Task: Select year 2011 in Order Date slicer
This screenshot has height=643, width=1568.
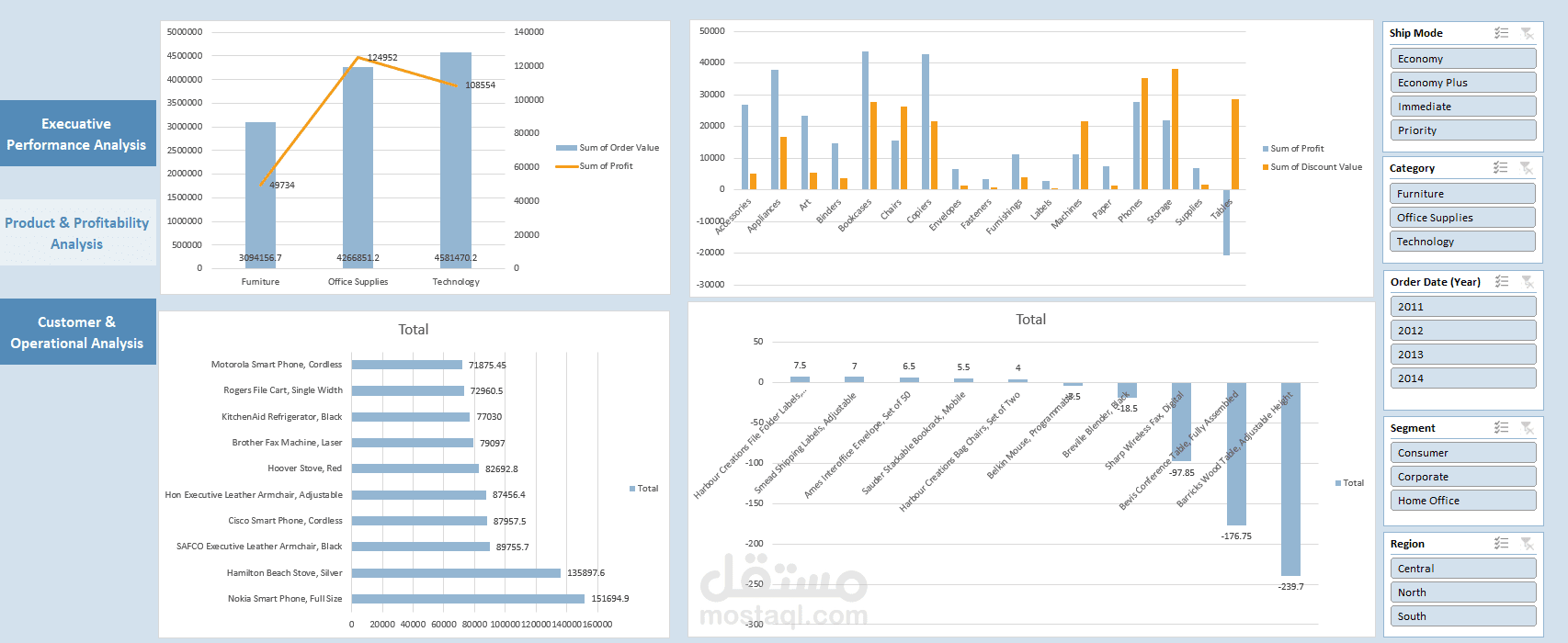Action: pos(1463,307)
